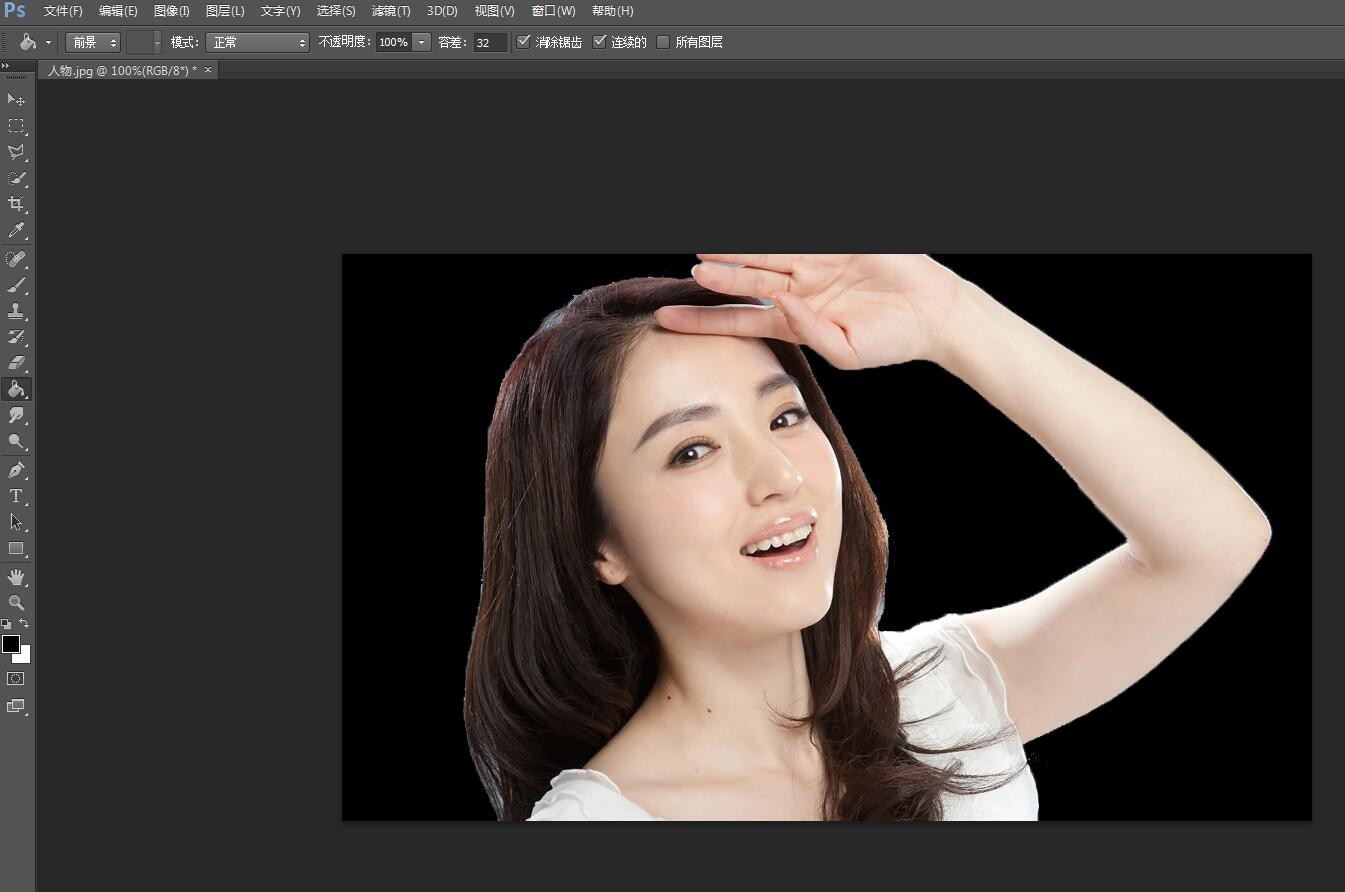Select the Quick Selection tool
This screenshot has width=1345, height=892.
click(x=16, y=178)
